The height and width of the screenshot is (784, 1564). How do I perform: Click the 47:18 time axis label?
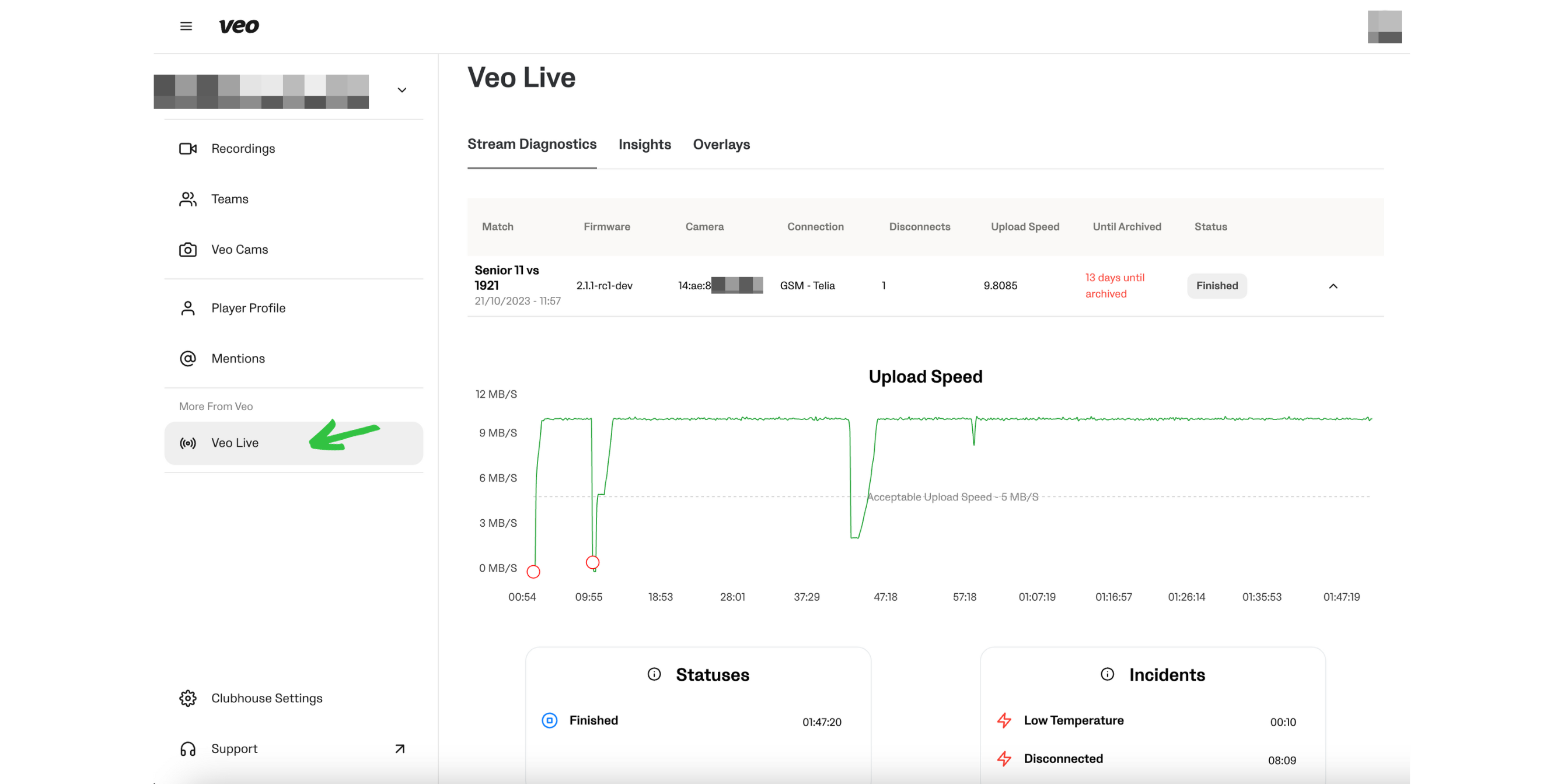(885, 597)
